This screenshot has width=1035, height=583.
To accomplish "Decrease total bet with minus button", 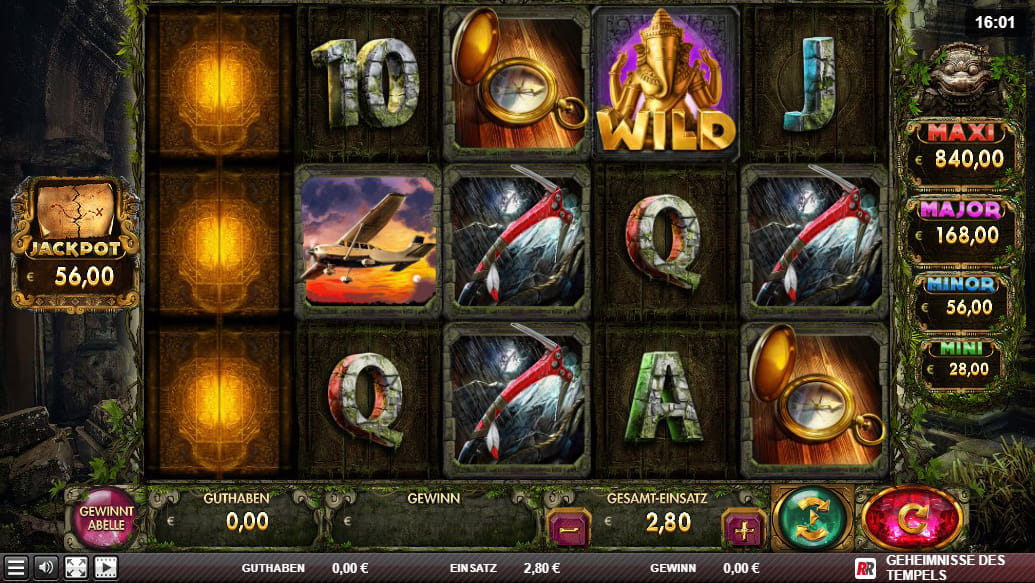I will pos(569,529).
